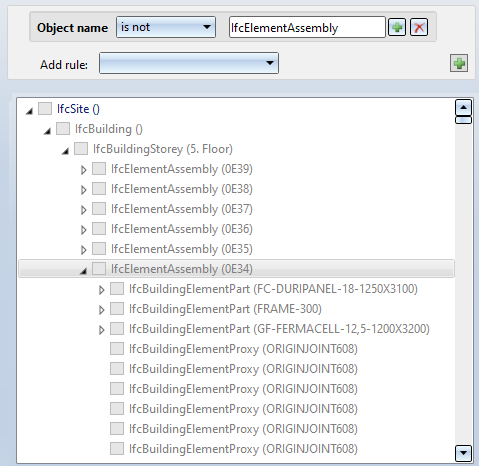479x466 pixels.
Task: Open the 'is not' condition dropdown
Action: click(166, 27)
